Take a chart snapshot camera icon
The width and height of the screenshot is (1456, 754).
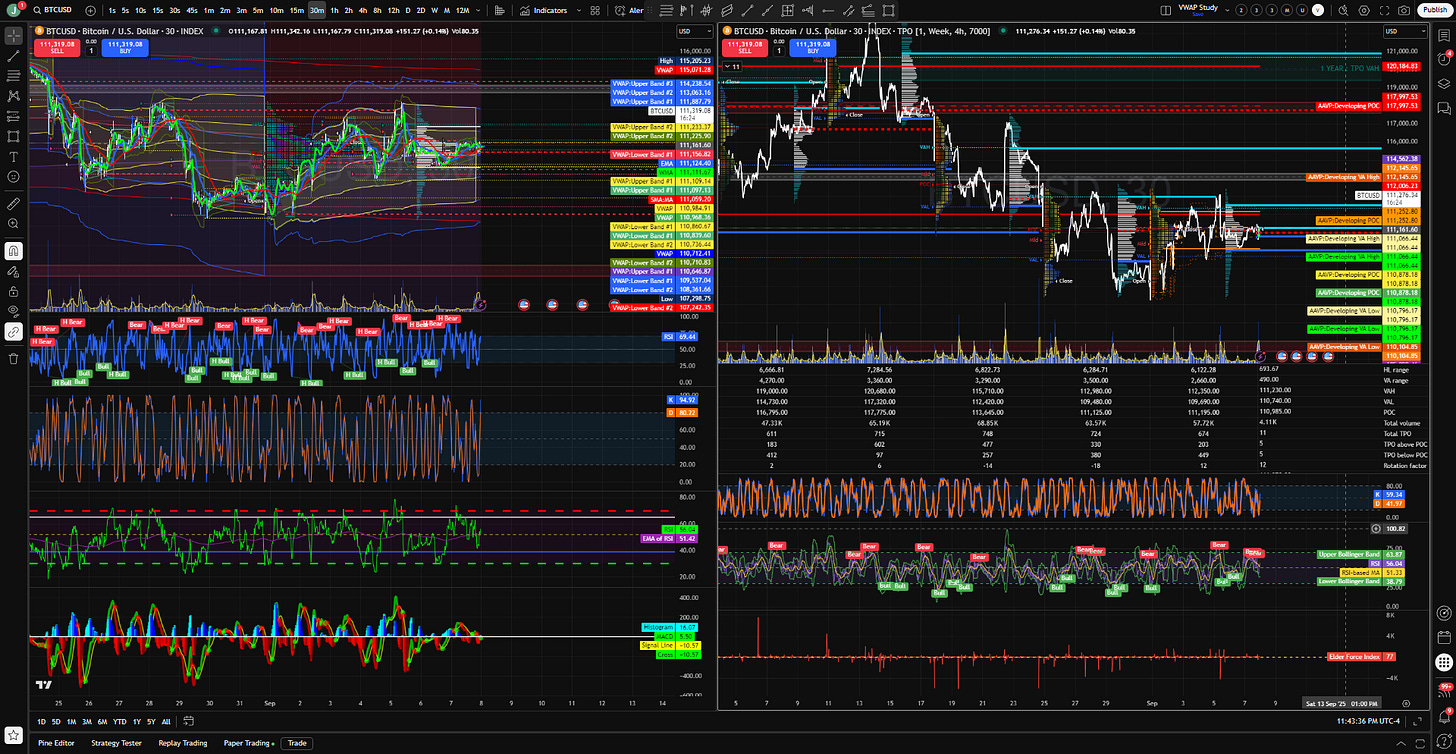(x=1405, y=10)
